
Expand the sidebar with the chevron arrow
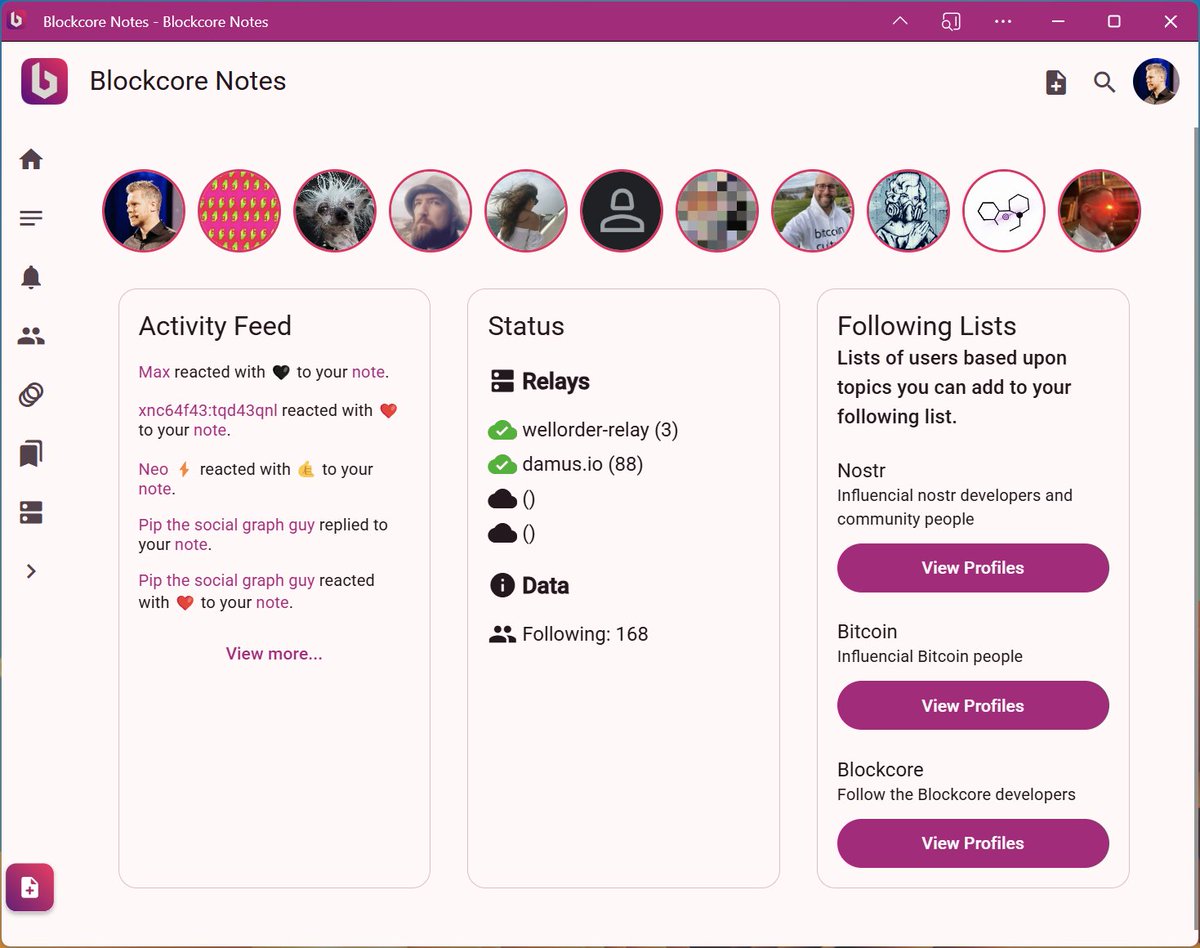[x=30, y=571]
